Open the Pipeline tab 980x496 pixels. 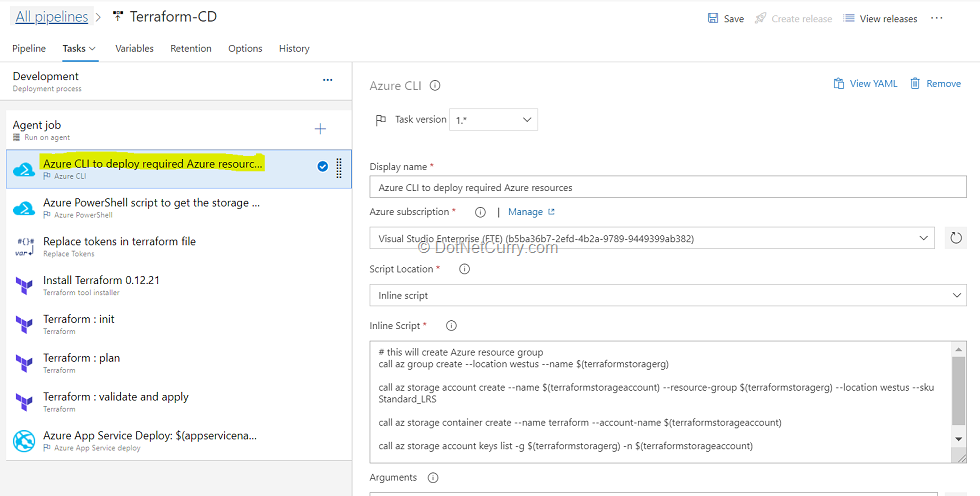tap(29, 48)
